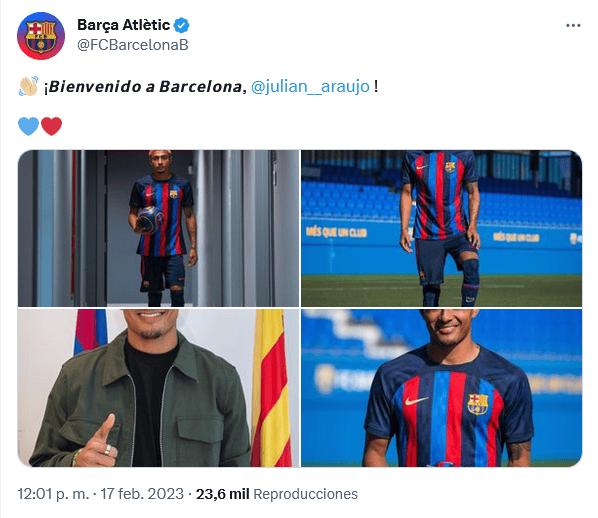Screen dimensions: 598x518
Task: Click the 23,6 mil Reproducciones count
Action: (x=277, y=494)
